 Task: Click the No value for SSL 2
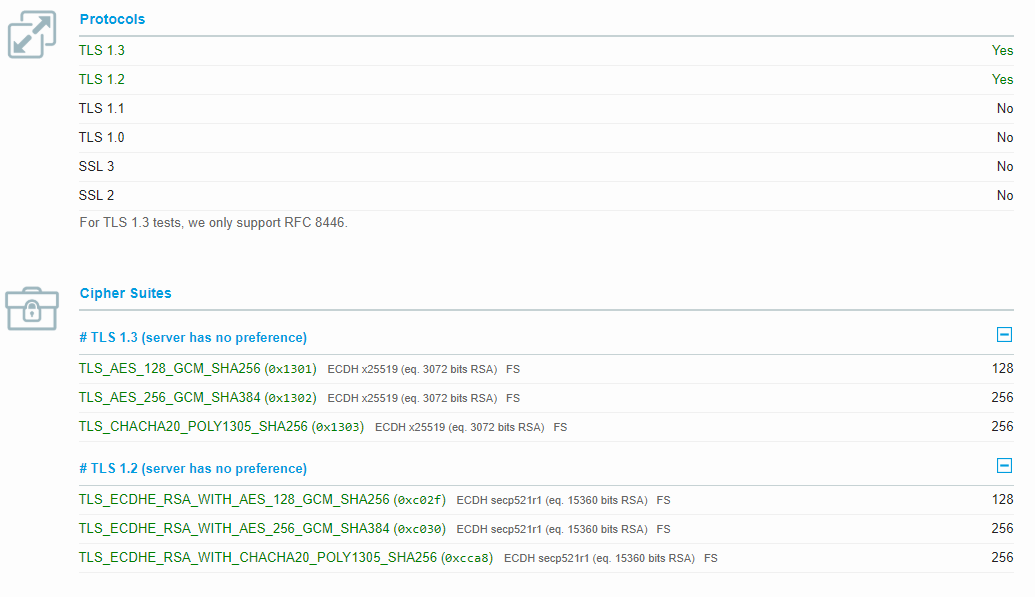pos(1005,195)
